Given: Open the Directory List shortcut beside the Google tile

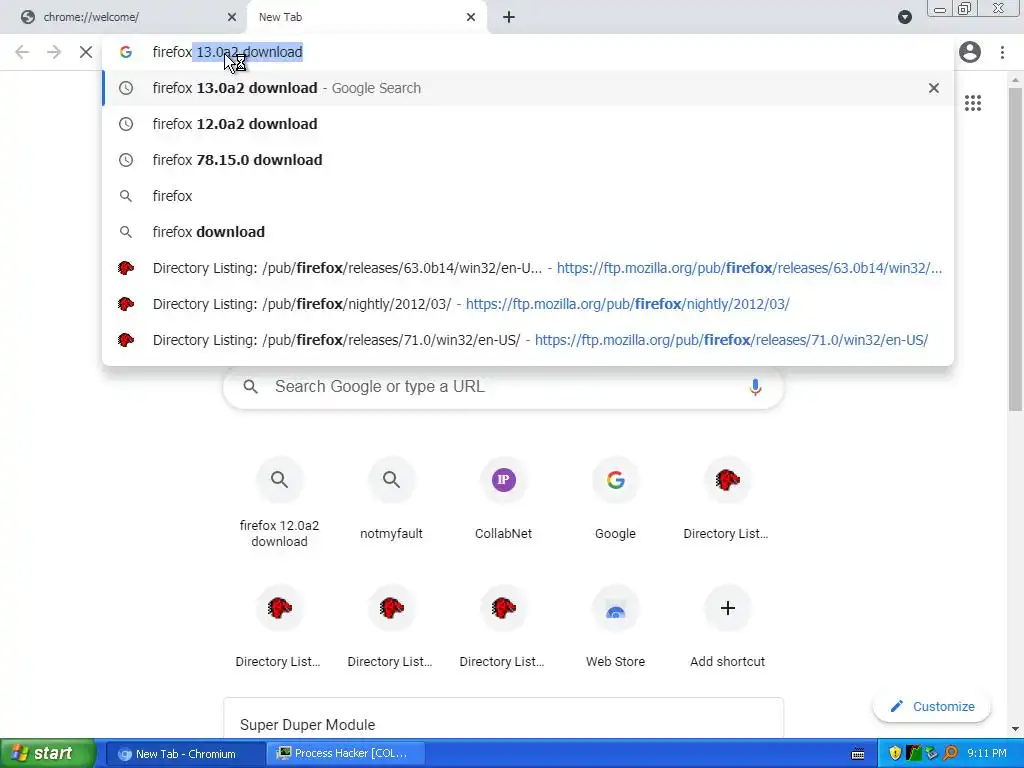Looking at the screenshot, I should click(728, 500).
